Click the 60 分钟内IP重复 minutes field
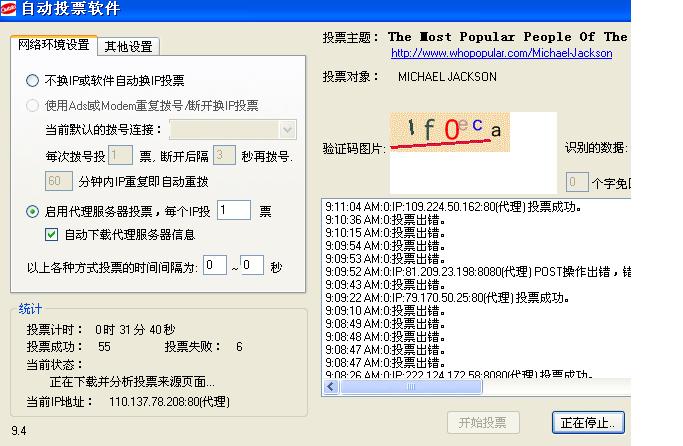Screen dimensions: 683x446 59,181
